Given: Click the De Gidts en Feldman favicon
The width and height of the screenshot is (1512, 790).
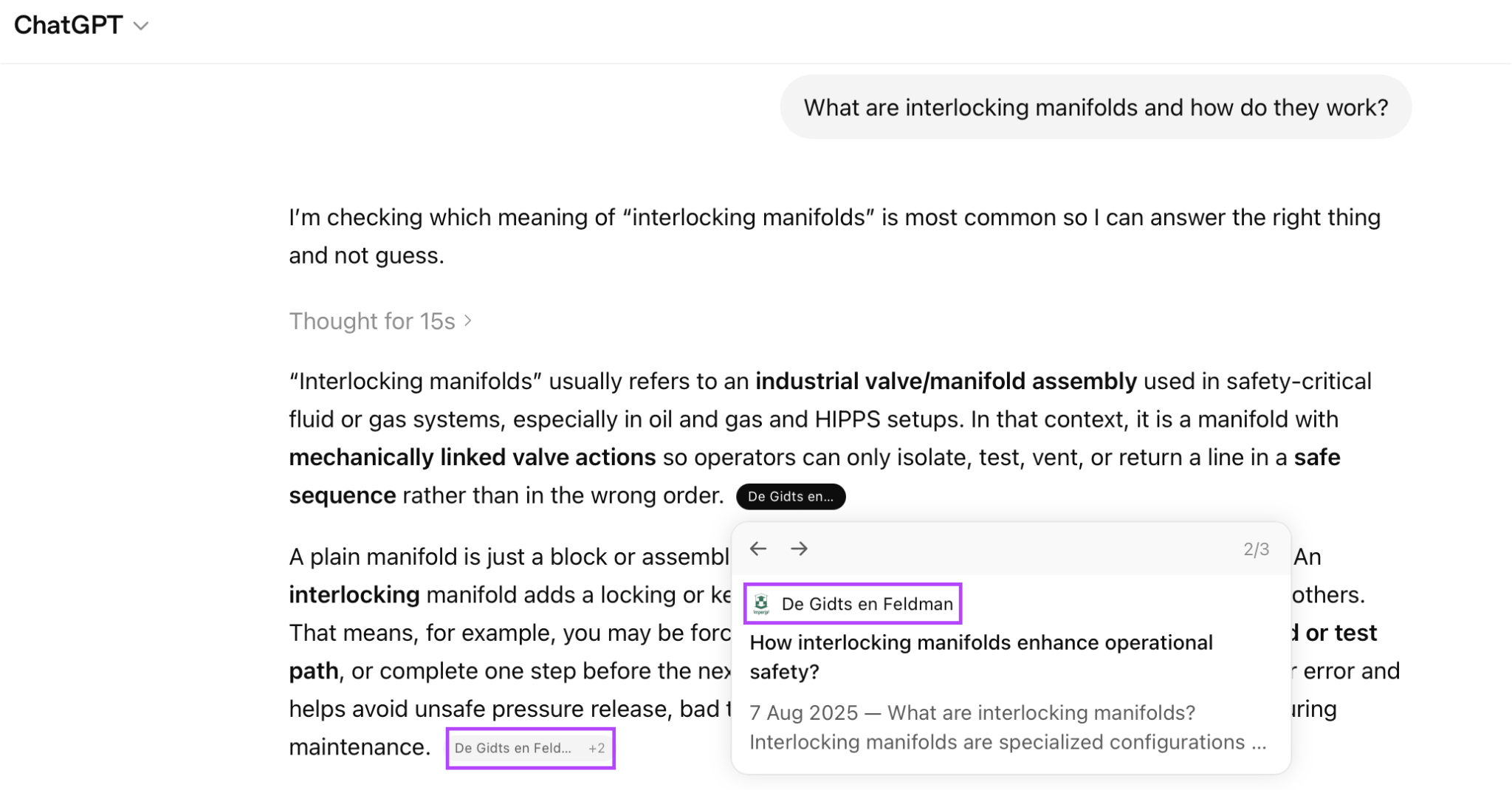Looking at the screenshot, I should pyautogui.click(x=761, y=604).
